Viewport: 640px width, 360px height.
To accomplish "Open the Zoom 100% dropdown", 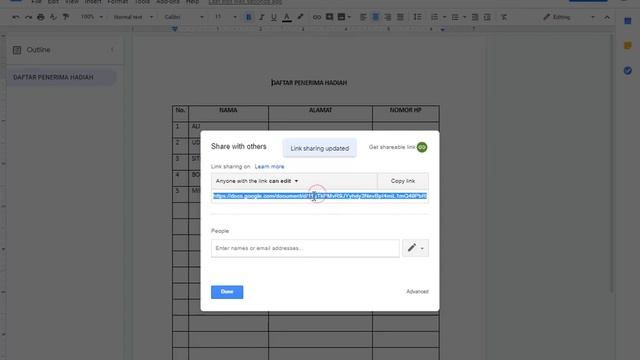I will click(92, 17).
